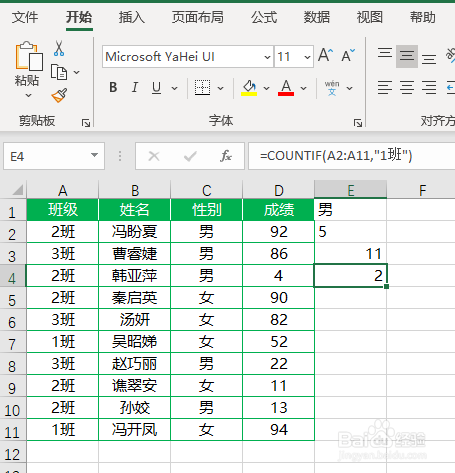Viewport: 455px width, 473px height.
Task: Select cell with score 52
Action: click(279, 342)
